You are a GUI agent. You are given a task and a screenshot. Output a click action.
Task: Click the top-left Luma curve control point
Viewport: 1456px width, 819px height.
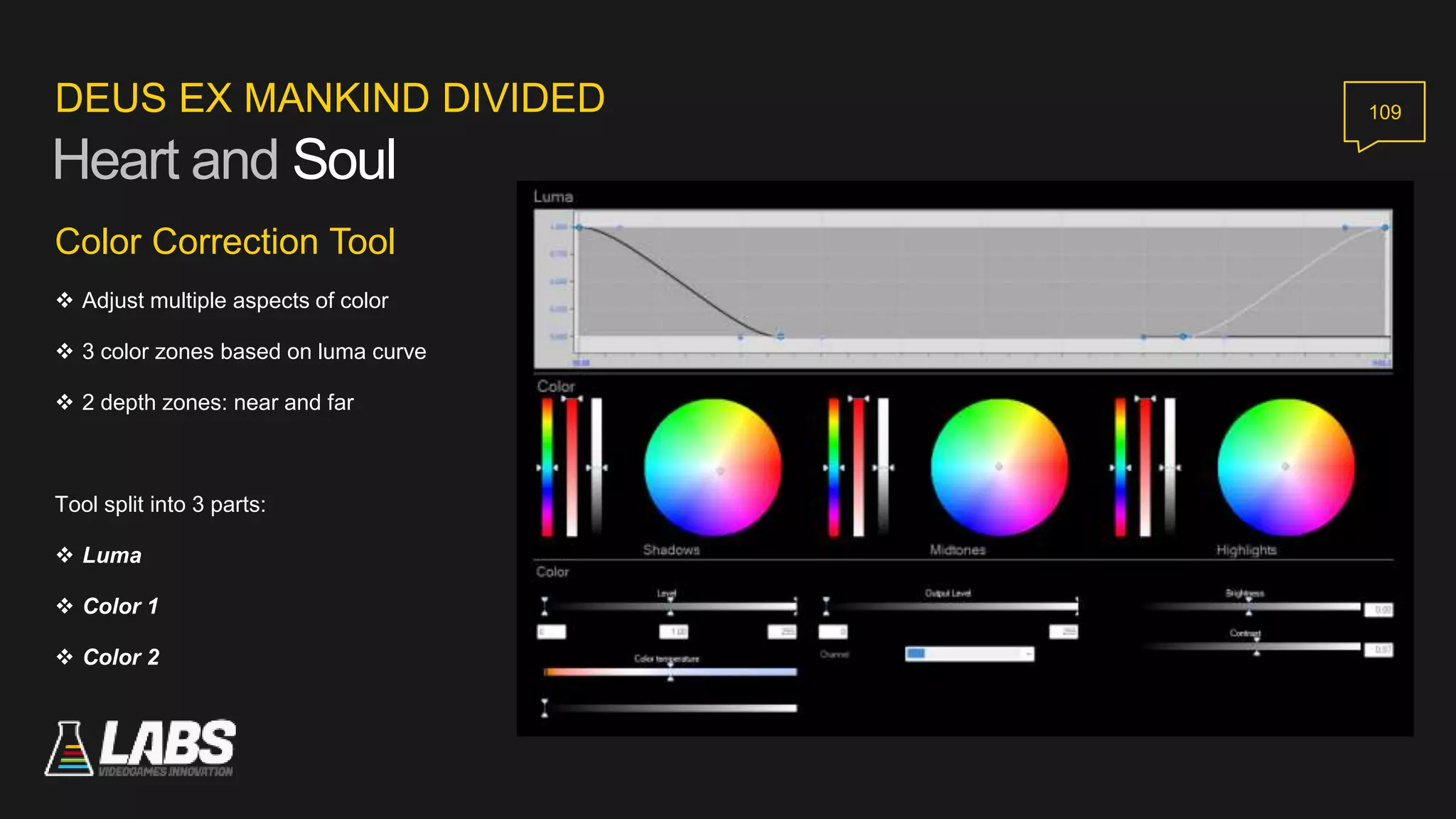pyautogui.click(x=579, y=227)
